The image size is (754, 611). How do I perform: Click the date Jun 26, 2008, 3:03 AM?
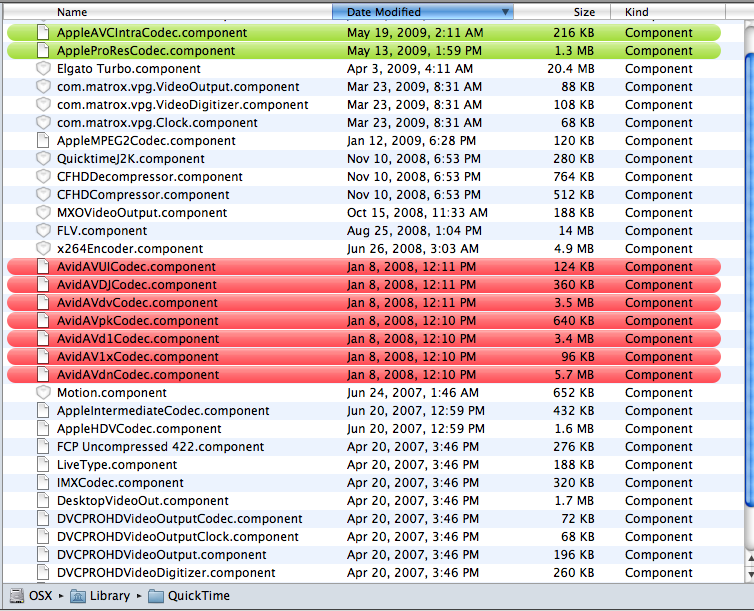[x=413, y=249]
